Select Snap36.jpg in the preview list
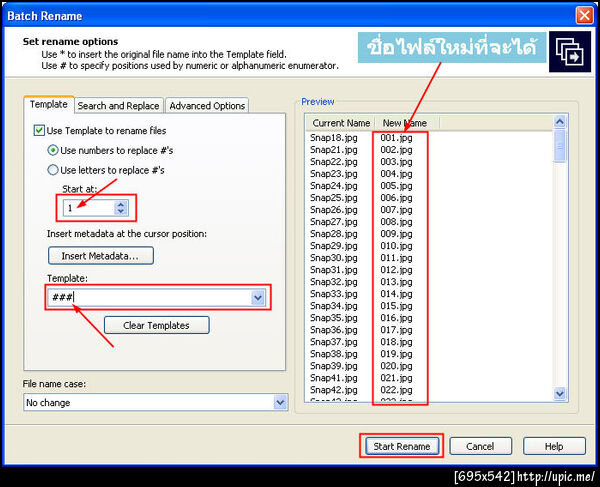 [334, 330]
